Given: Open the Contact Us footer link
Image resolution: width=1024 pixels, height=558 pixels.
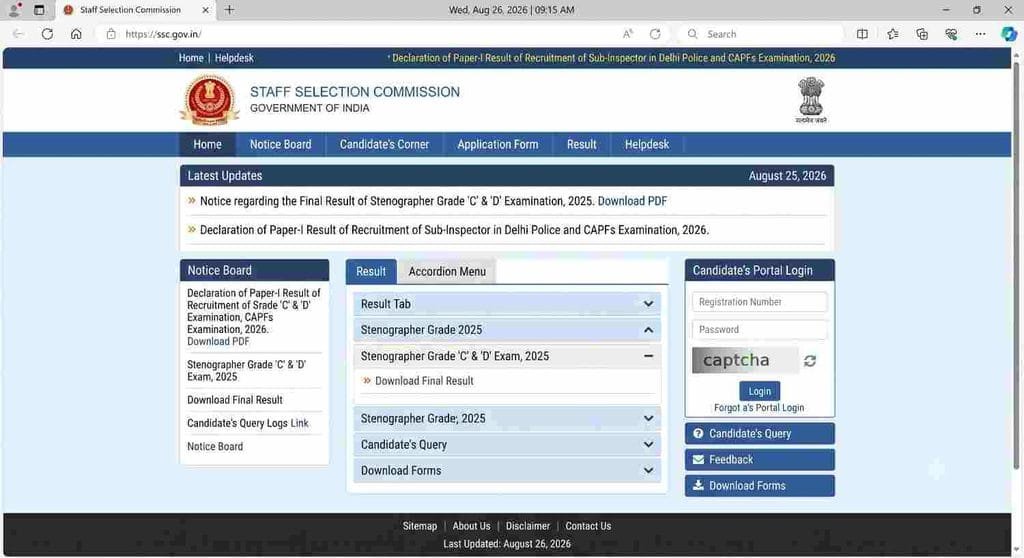Looking at the screenshot, I should click(588, 526).
